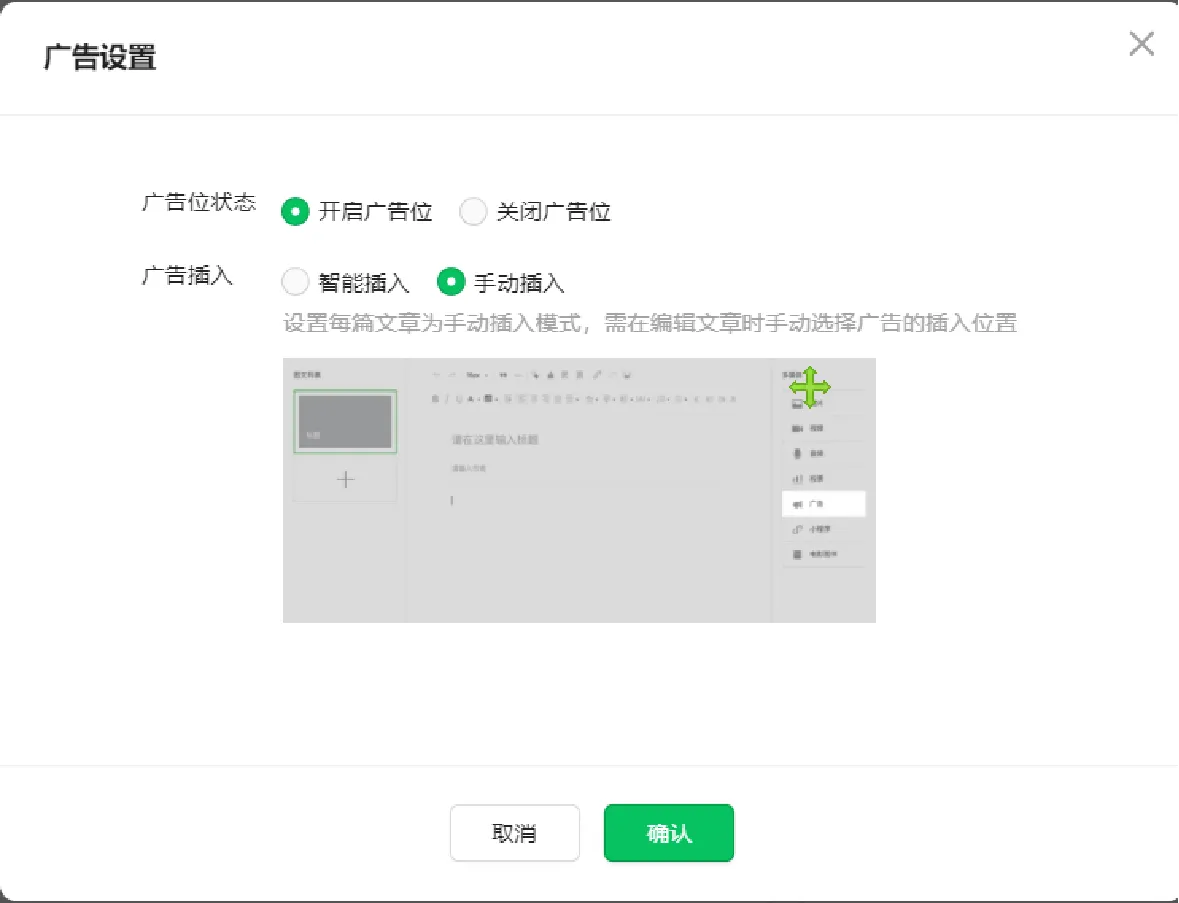The width and height of the screenshot is (1179, 903).
Task: Click the Bold icon in the editor toolbar
Action: [x=436, y=399]
